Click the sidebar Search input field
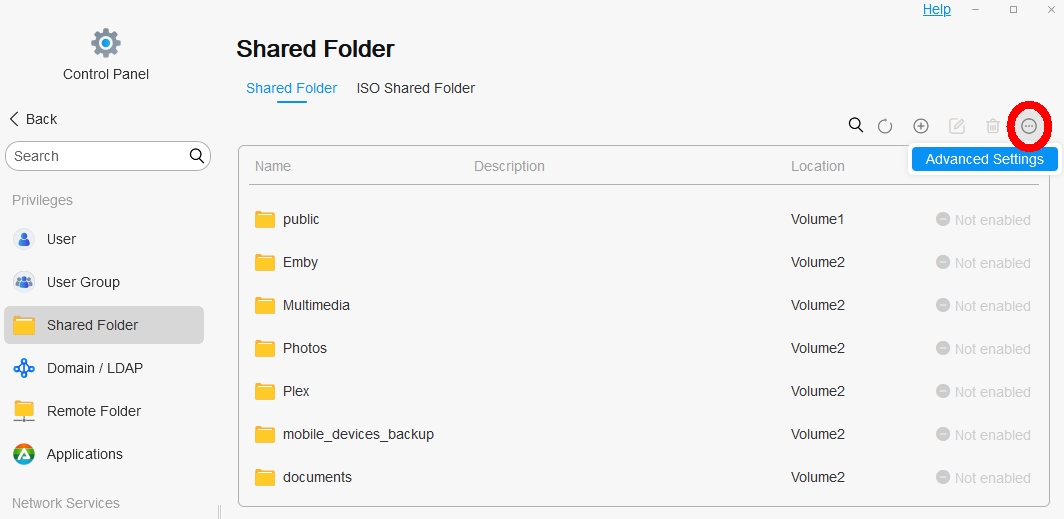1064x519 pixels. point(98,156)
